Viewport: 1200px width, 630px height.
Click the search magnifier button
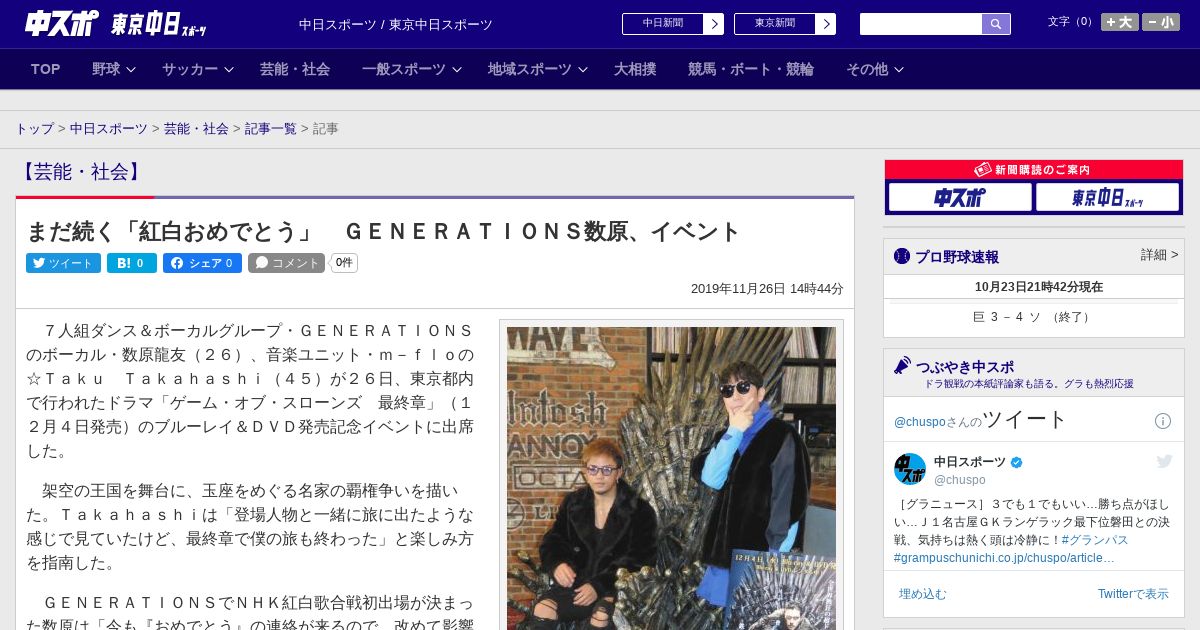[x=996, y=24]
